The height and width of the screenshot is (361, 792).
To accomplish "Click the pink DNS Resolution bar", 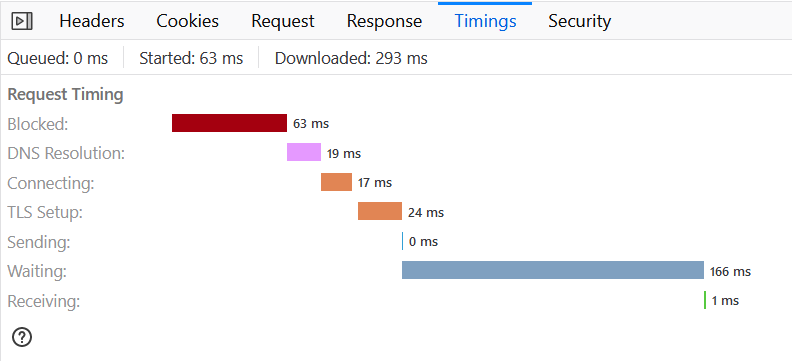I will (304, 152).
